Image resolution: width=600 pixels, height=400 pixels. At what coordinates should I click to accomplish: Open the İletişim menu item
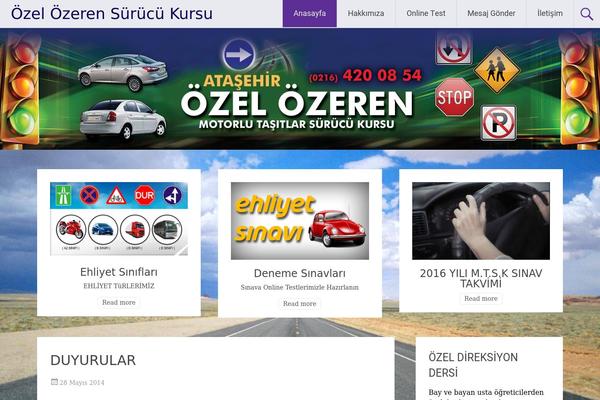pos(550,13)
